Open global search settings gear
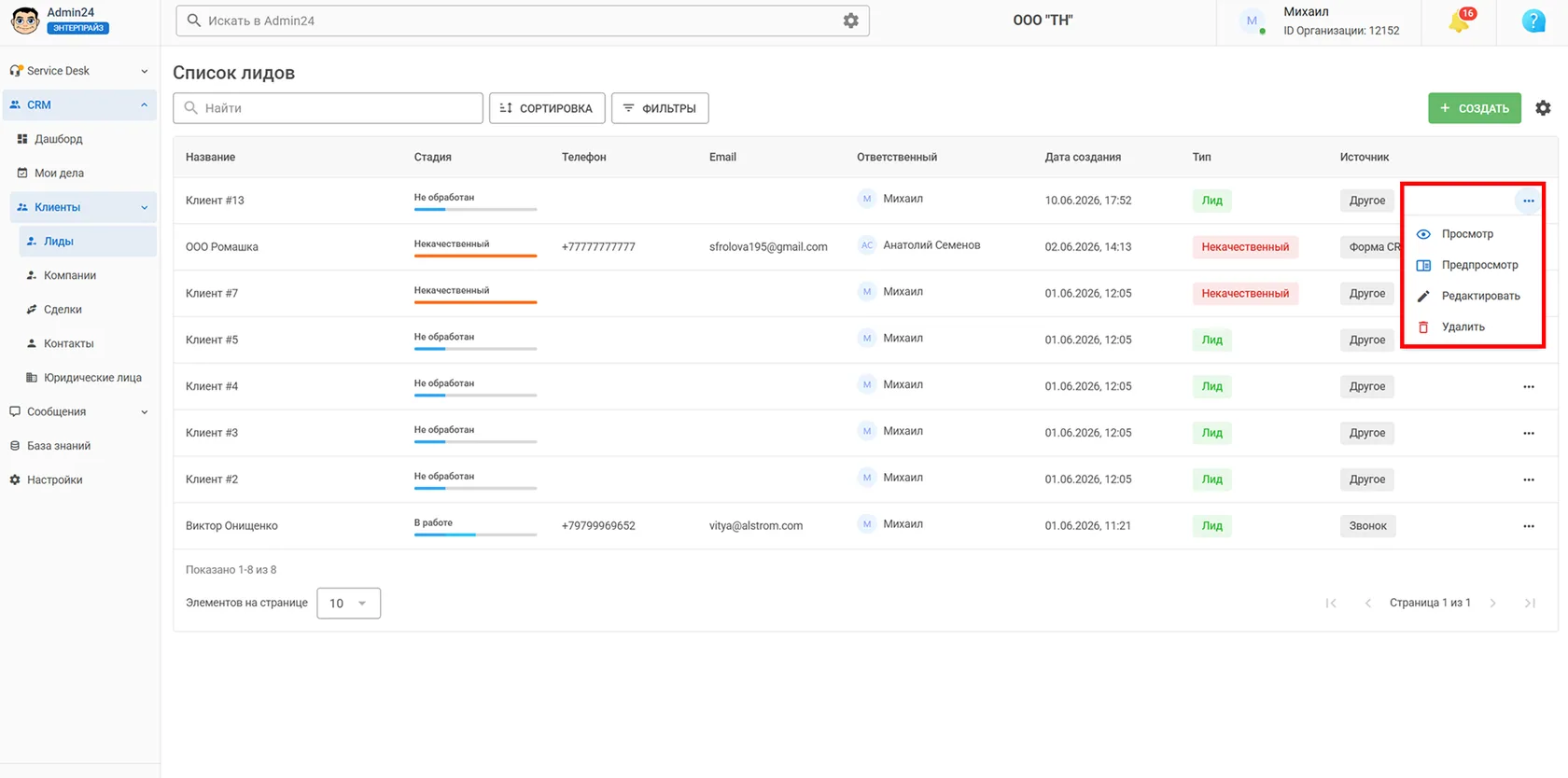This screenshot has height=778, width=1568. pyautogui.click(x=850, y=21)
